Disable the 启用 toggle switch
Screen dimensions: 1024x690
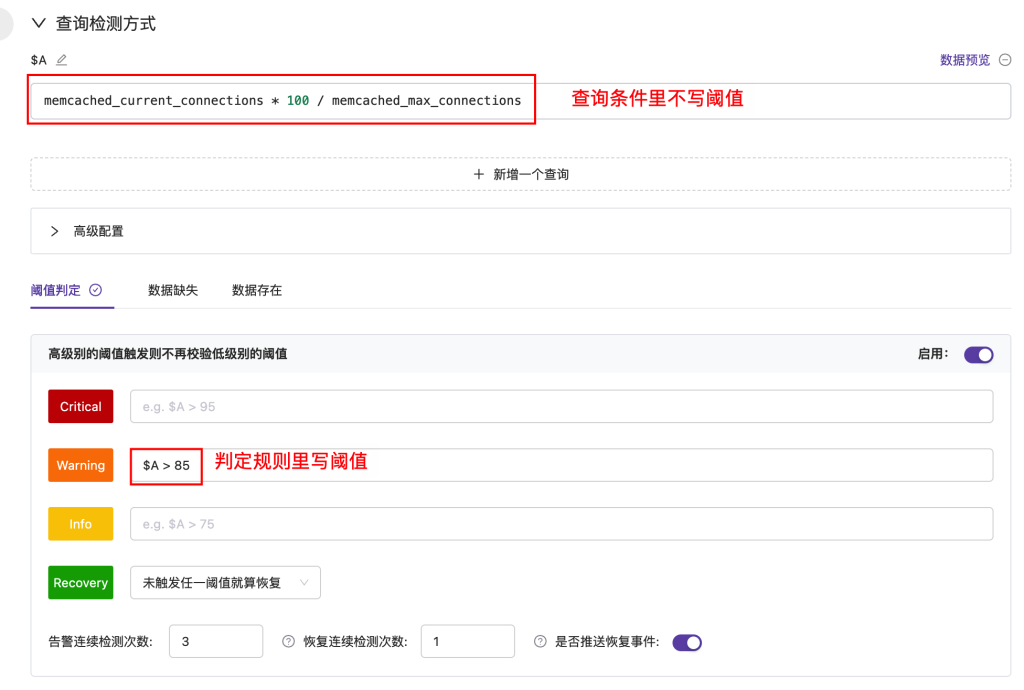(979, 355)
